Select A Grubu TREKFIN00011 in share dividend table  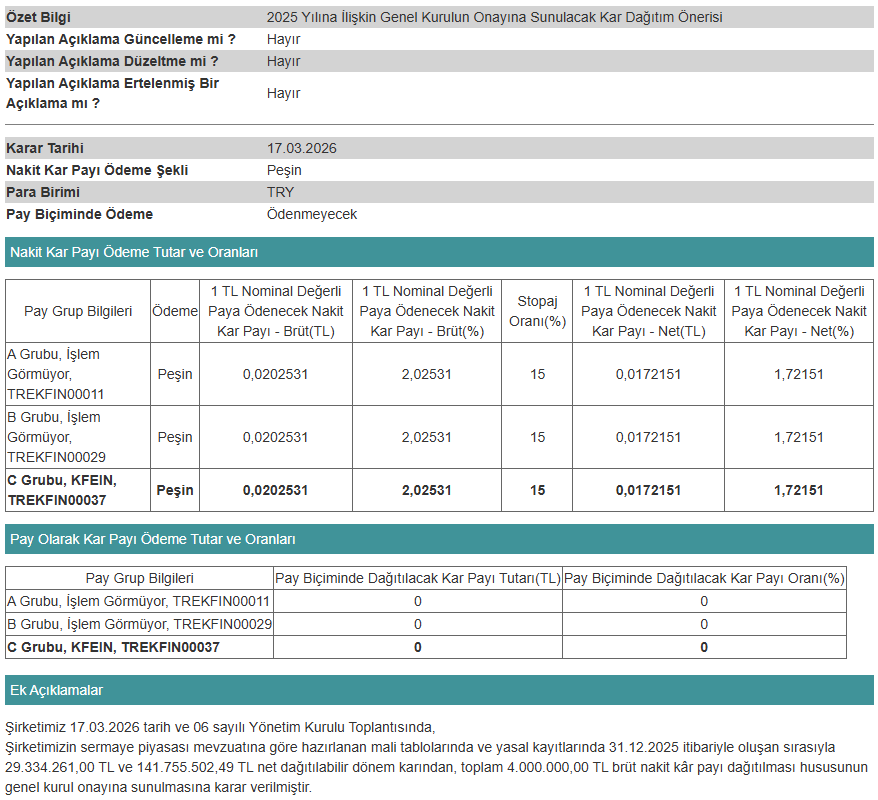139,601
